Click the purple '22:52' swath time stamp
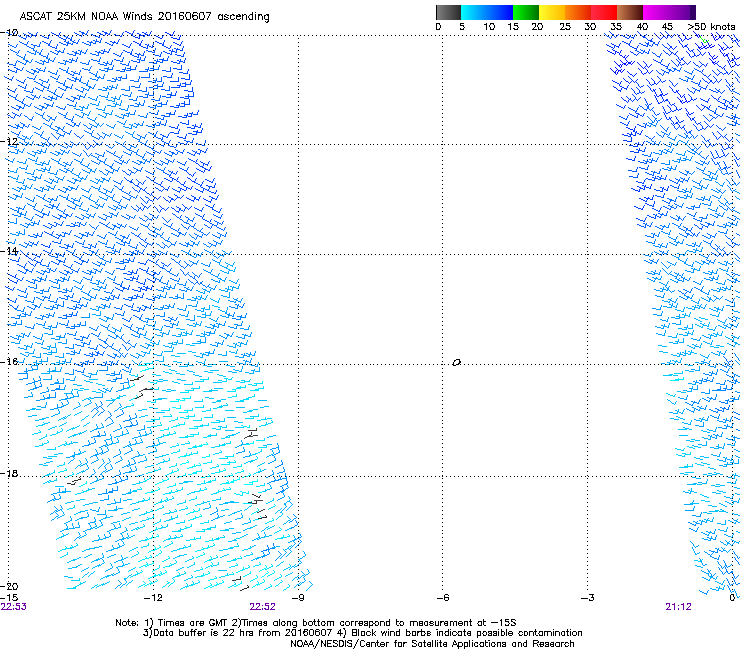 pyautogui.click(x=262, y=607)
